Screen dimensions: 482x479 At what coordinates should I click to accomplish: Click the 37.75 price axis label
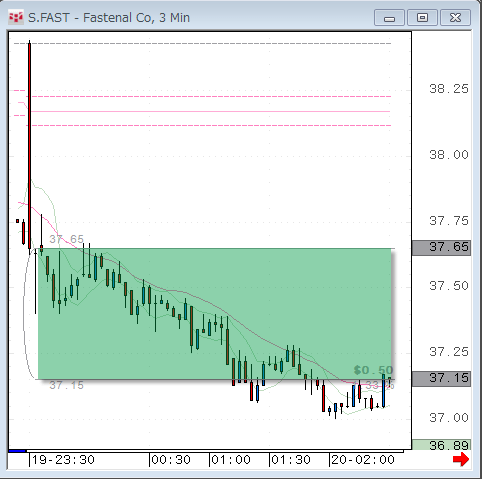449,221
